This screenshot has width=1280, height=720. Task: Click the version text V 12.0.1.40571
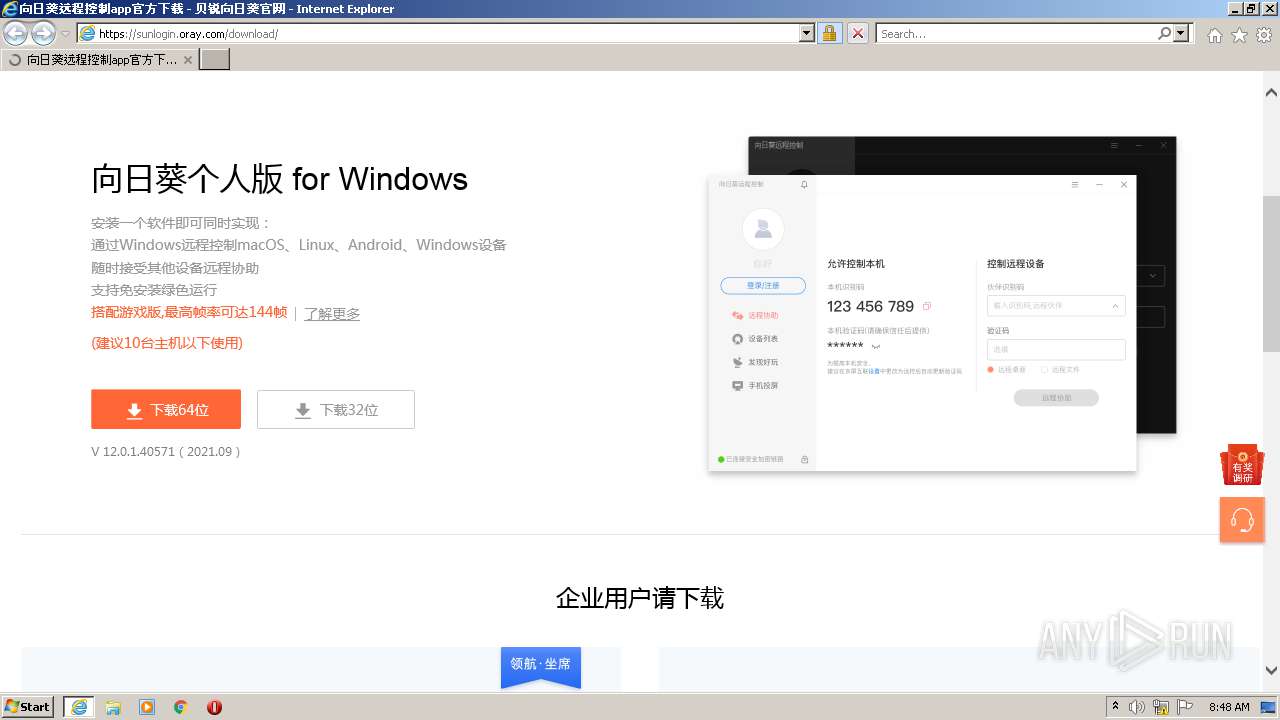click(x=166, y=452)
